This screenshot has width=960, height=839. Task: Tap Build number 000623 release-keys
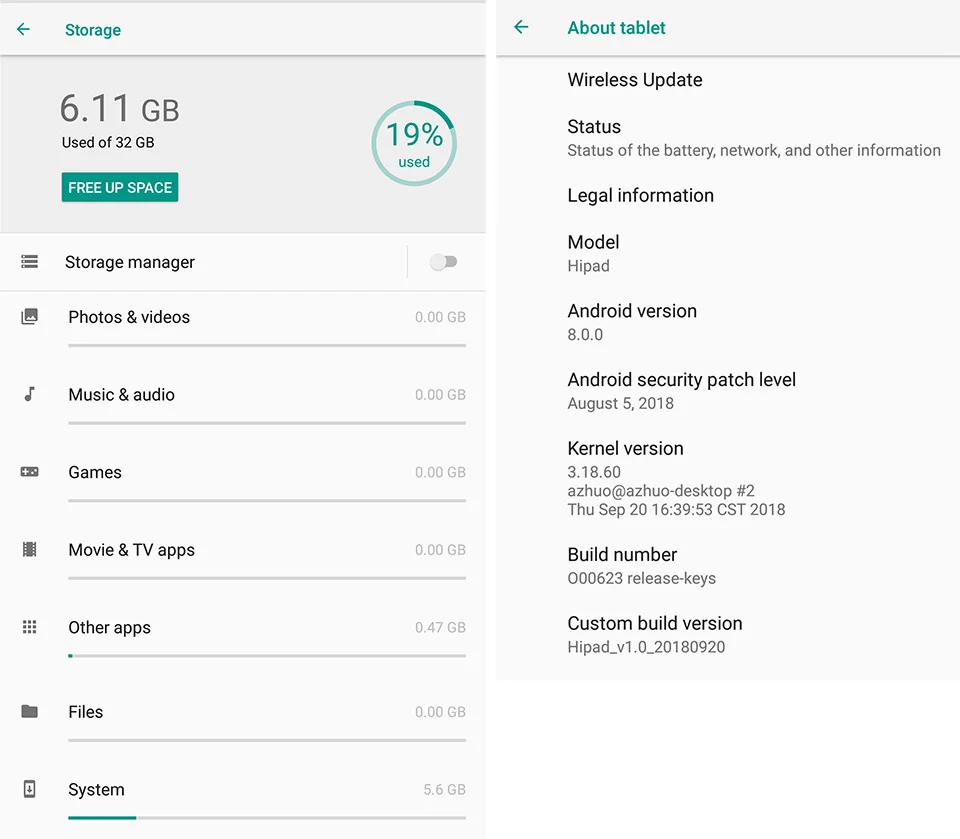click(728, 566)
